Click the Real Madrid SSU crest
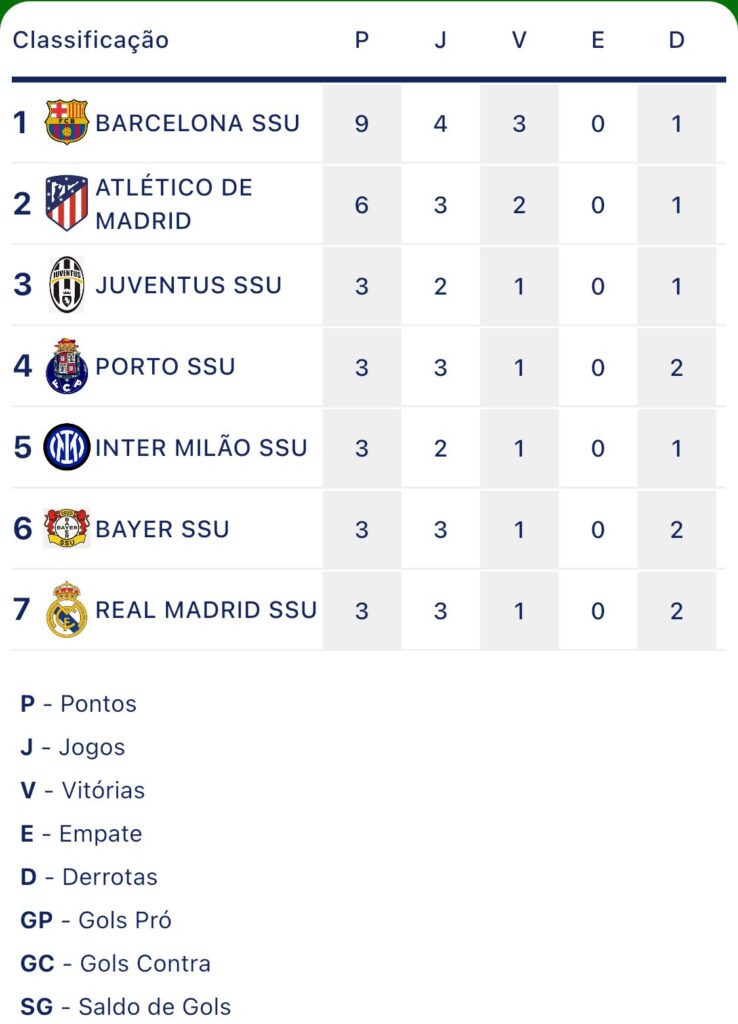The width and height of the screenshot is (738, 1024). [67, 609]
